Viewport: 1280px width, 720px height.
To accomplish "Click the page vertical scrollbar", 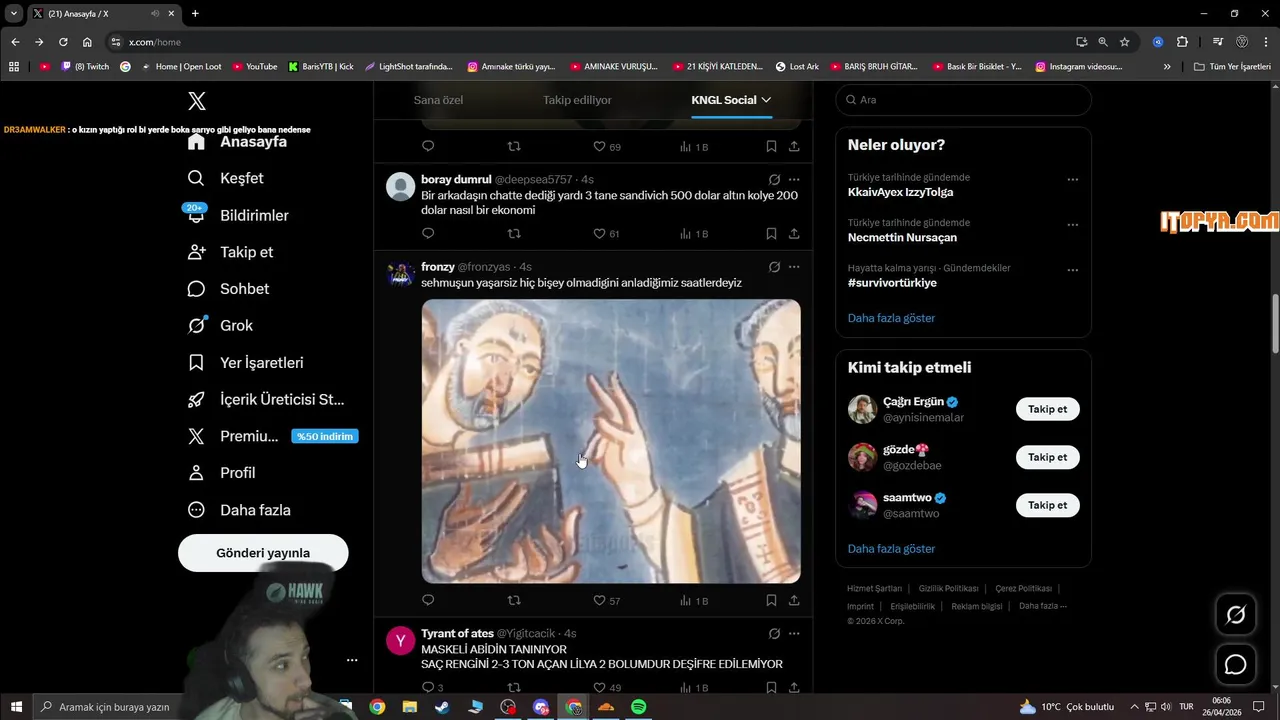I will pyautogui.click(x=1275, y=324).
